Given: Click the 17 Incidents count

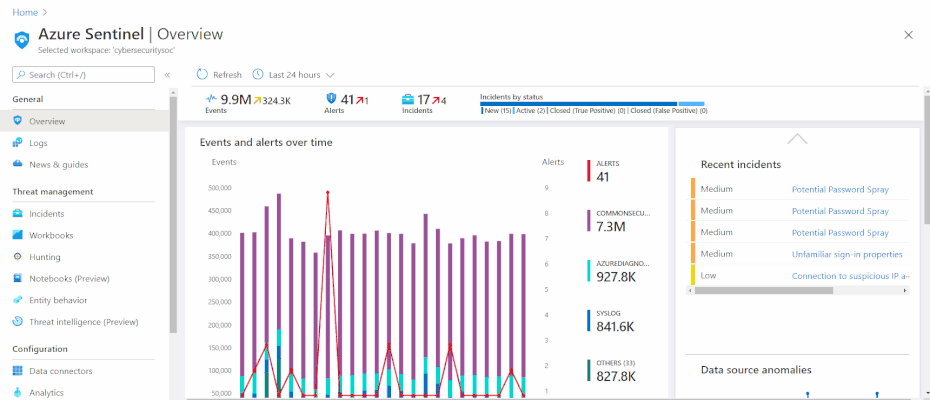Looking at the screenshot, I should [x=423, y=99].
